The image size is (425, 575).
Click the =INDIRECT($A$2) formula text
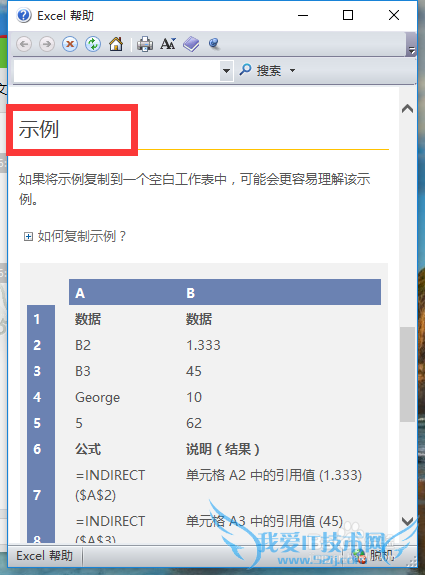(x=110, y=485)
